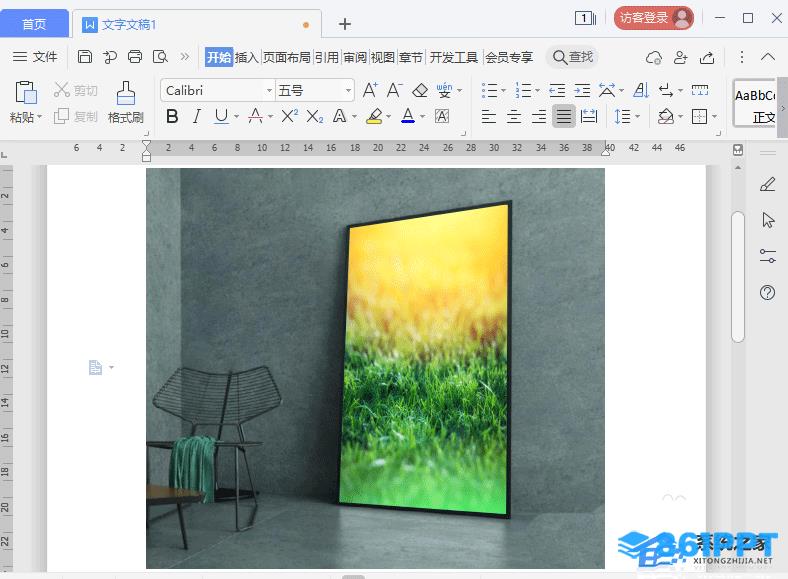788x579 pixels.
Task: Open the Calibri font name dropdown
Action: pos(269,91)
